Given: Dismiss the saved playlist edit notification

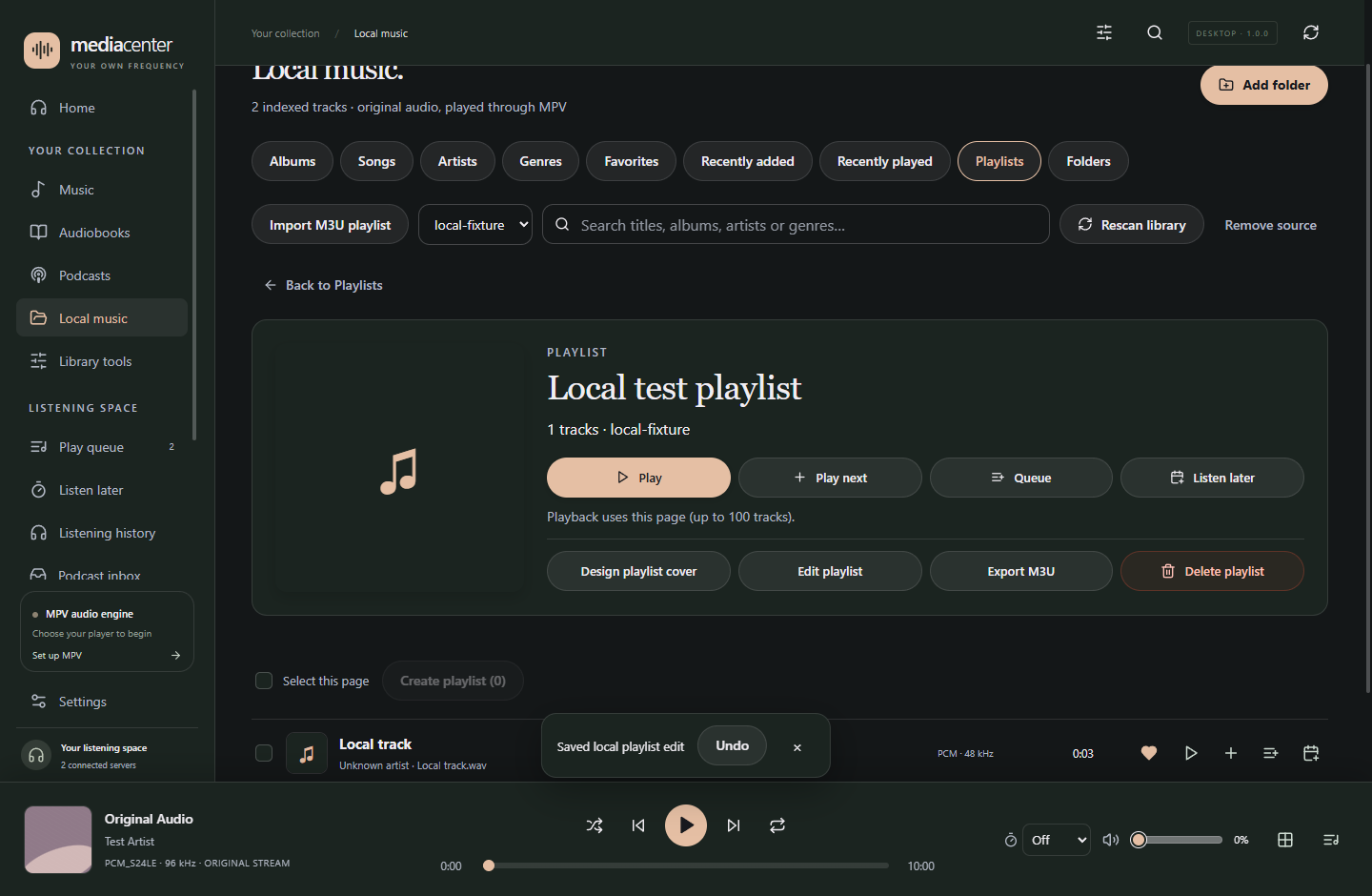Looking at the screenshot, I should coord(797,747).
